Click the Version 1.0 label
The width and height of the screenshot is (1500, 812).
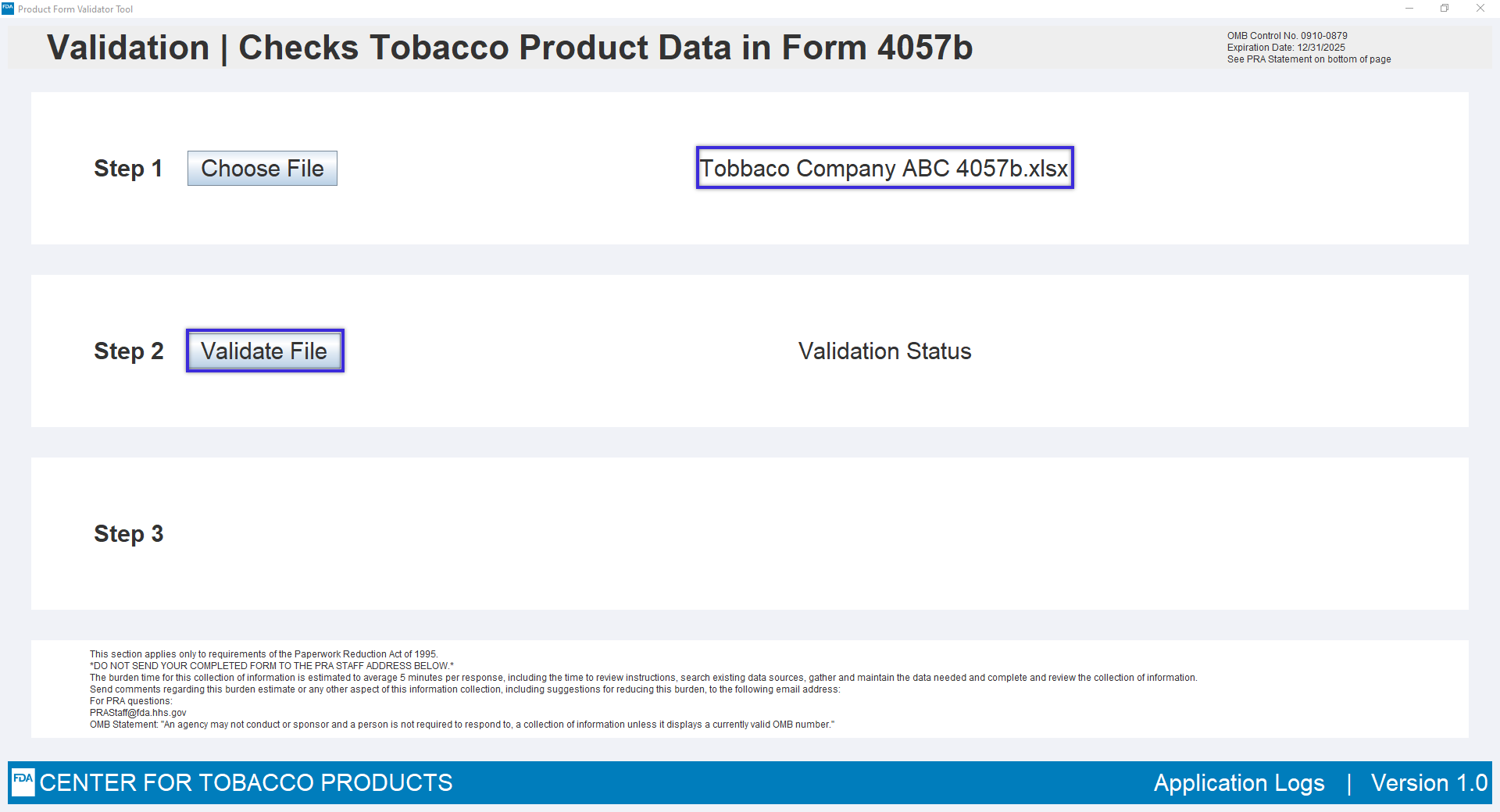[x=1429, y=782]
